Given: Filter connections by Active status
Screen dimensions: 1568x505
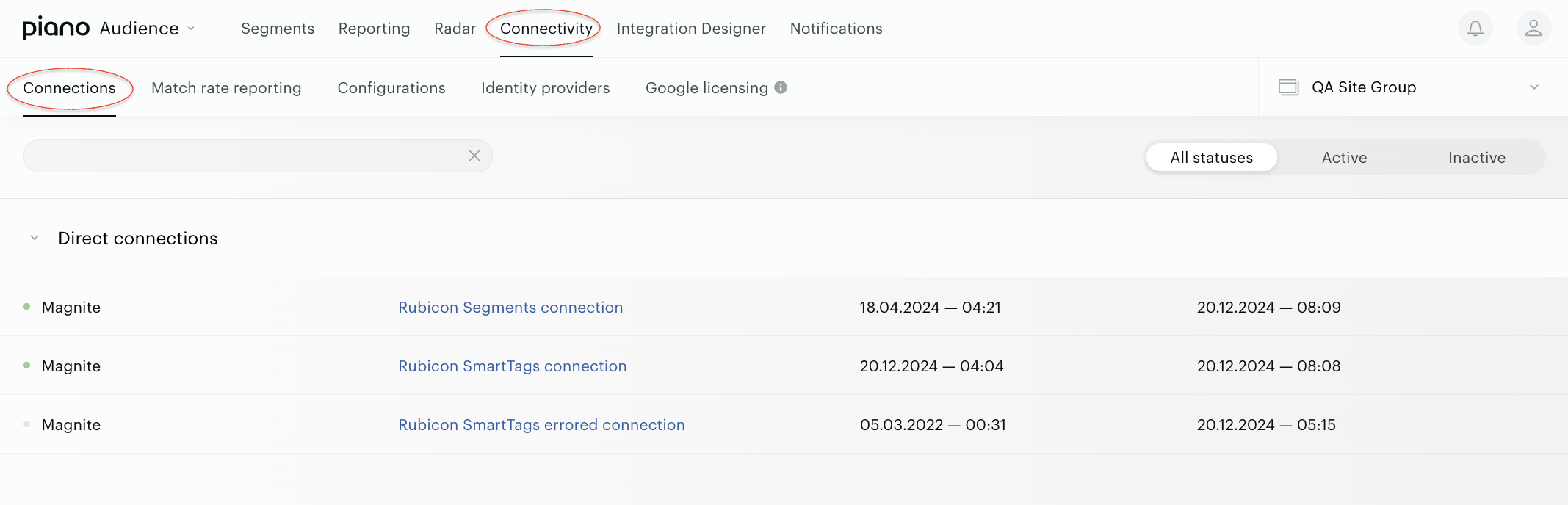Looking at the screenshot, I should (1344, 157).
